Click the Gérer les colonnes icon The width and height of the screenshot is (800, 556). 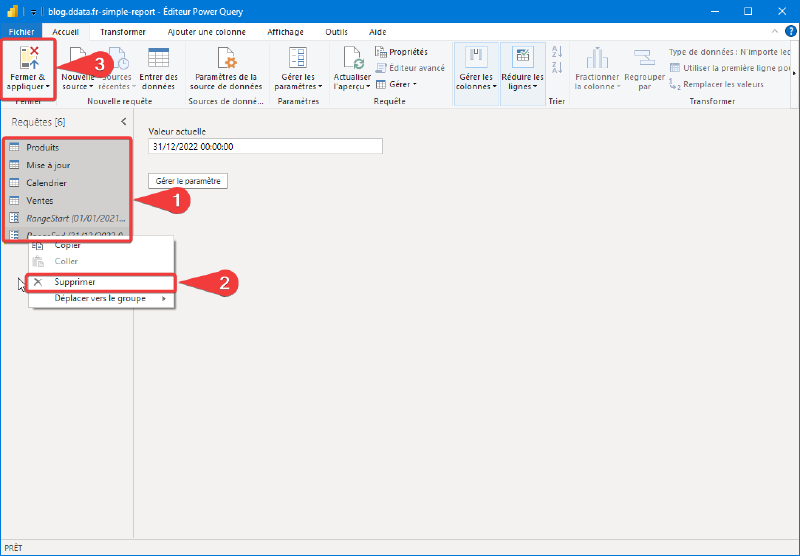pyautogui.click(x=476, y=58)
